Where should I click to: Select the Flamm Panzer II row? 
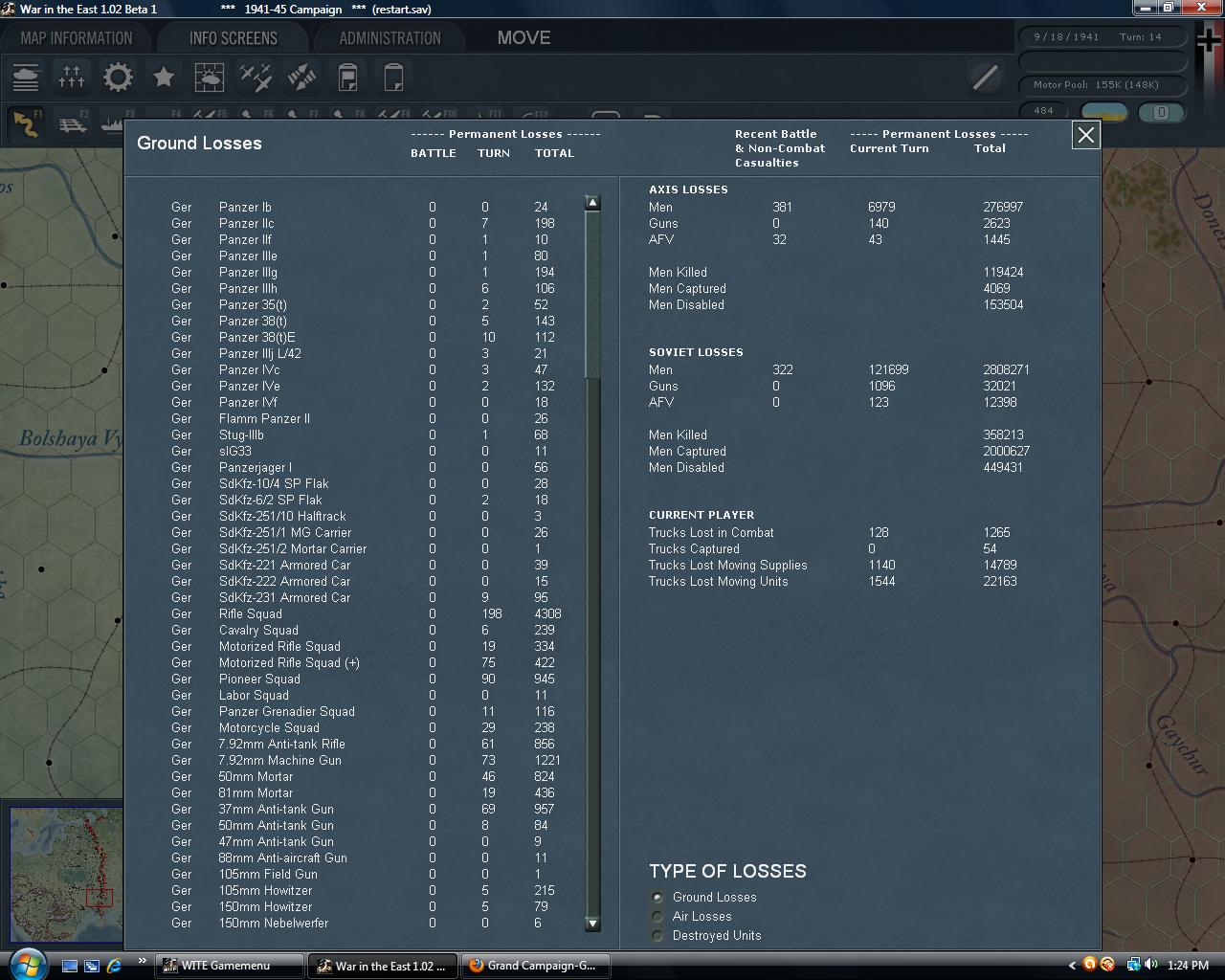pos(364,418)
